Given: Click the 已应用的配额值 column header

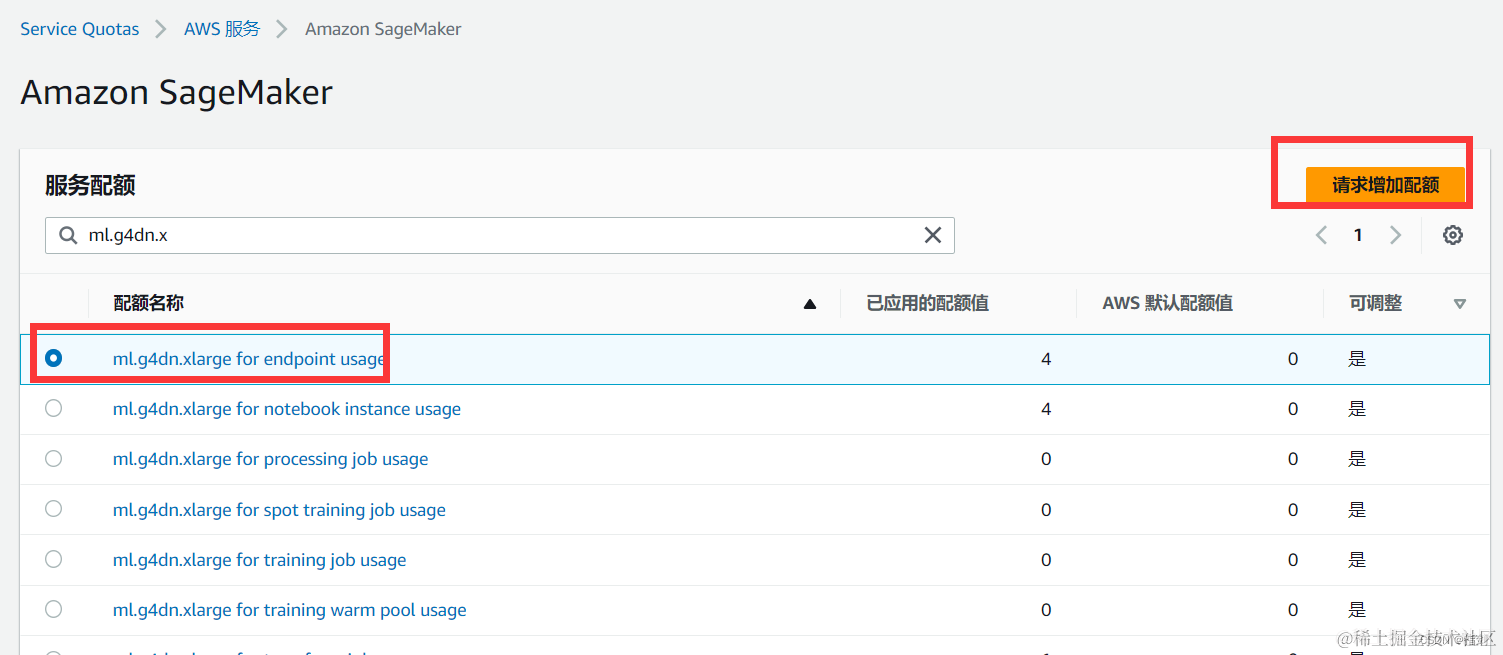Looking at the screenshot, I should click(x=927, y=303).
